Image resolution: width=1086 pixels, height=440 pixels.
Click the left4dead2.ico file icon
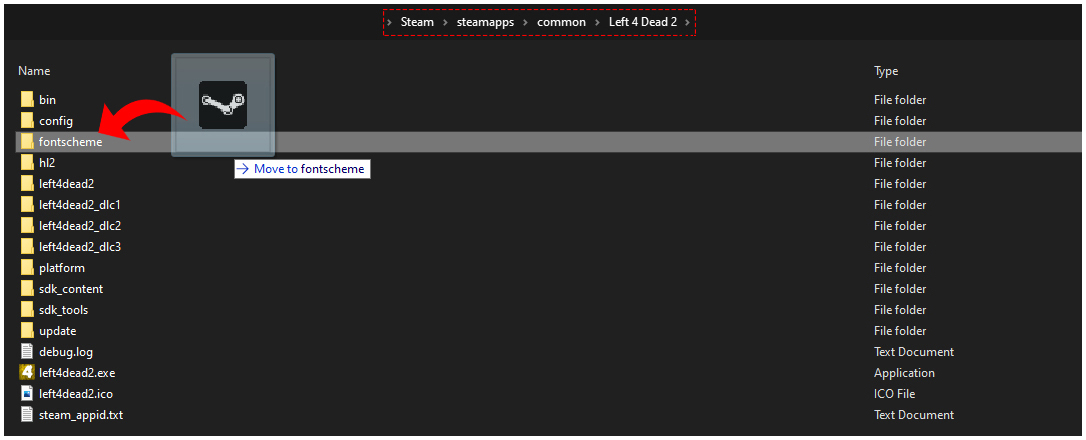pos(27,394)
